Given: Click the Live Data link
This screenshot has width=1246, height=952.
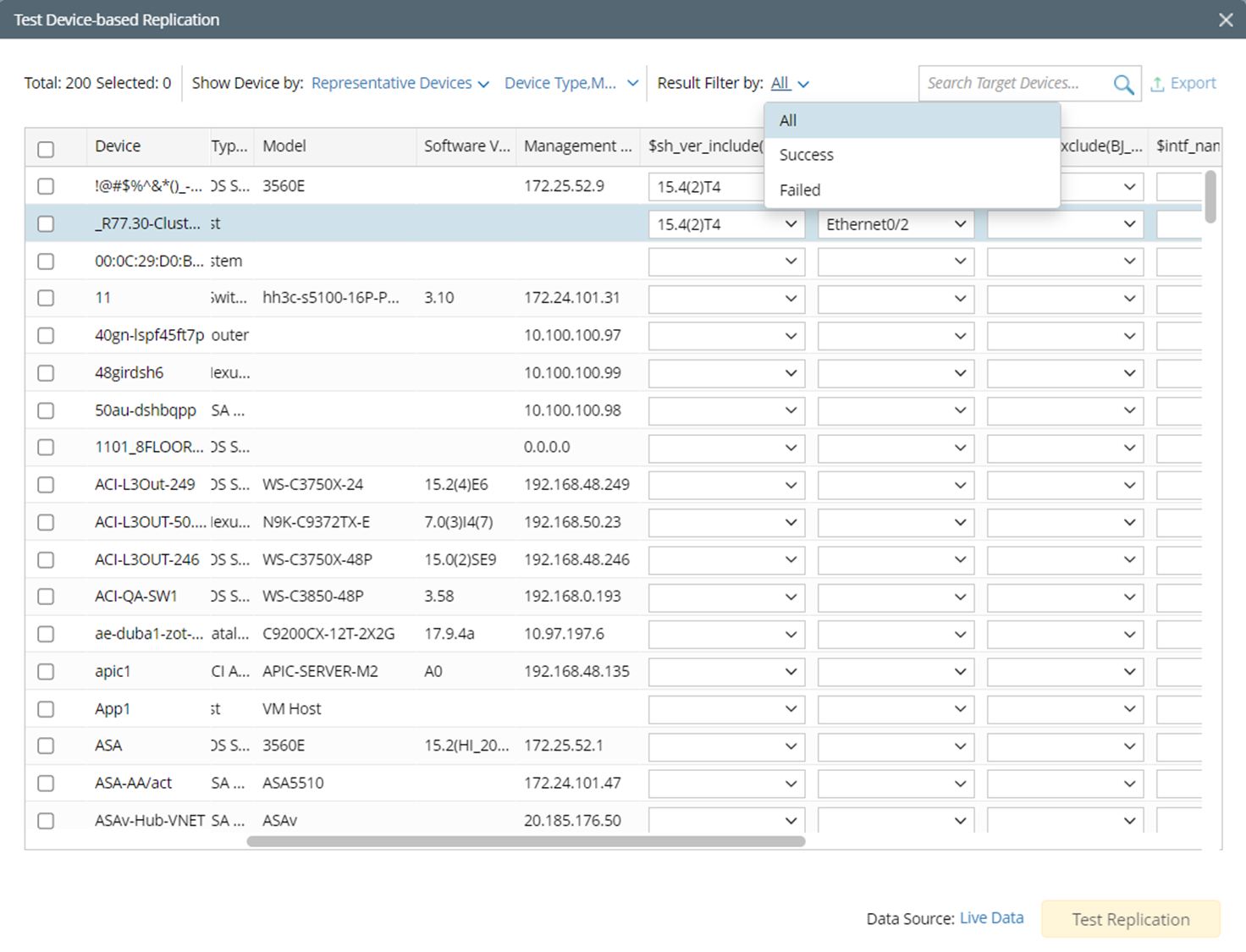Looking at the screenshot, I should click(x=991, y=918).
